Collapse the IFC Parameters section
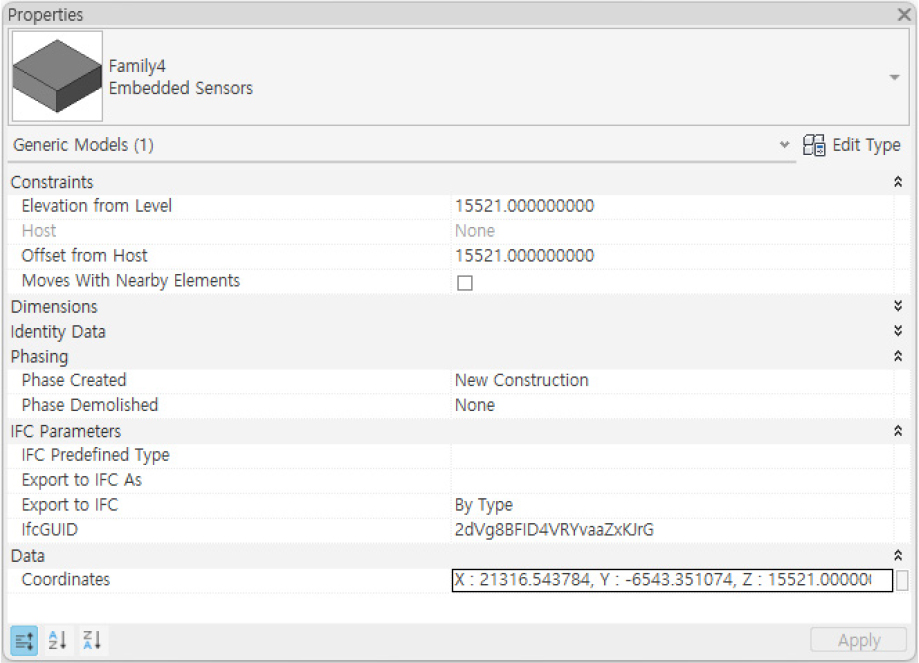 [897, 432]
